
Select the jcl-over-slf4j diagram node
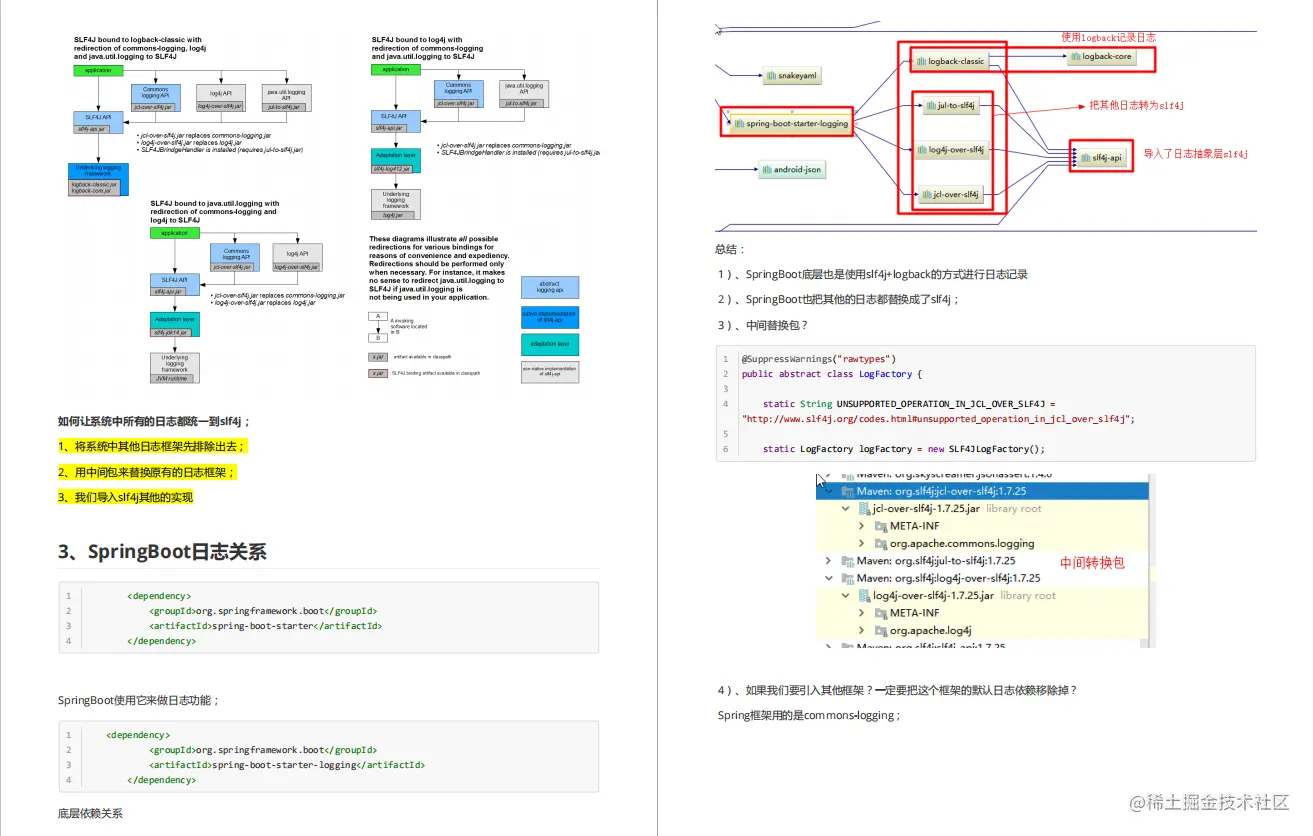pyautogui.click(x=951, y=194)
